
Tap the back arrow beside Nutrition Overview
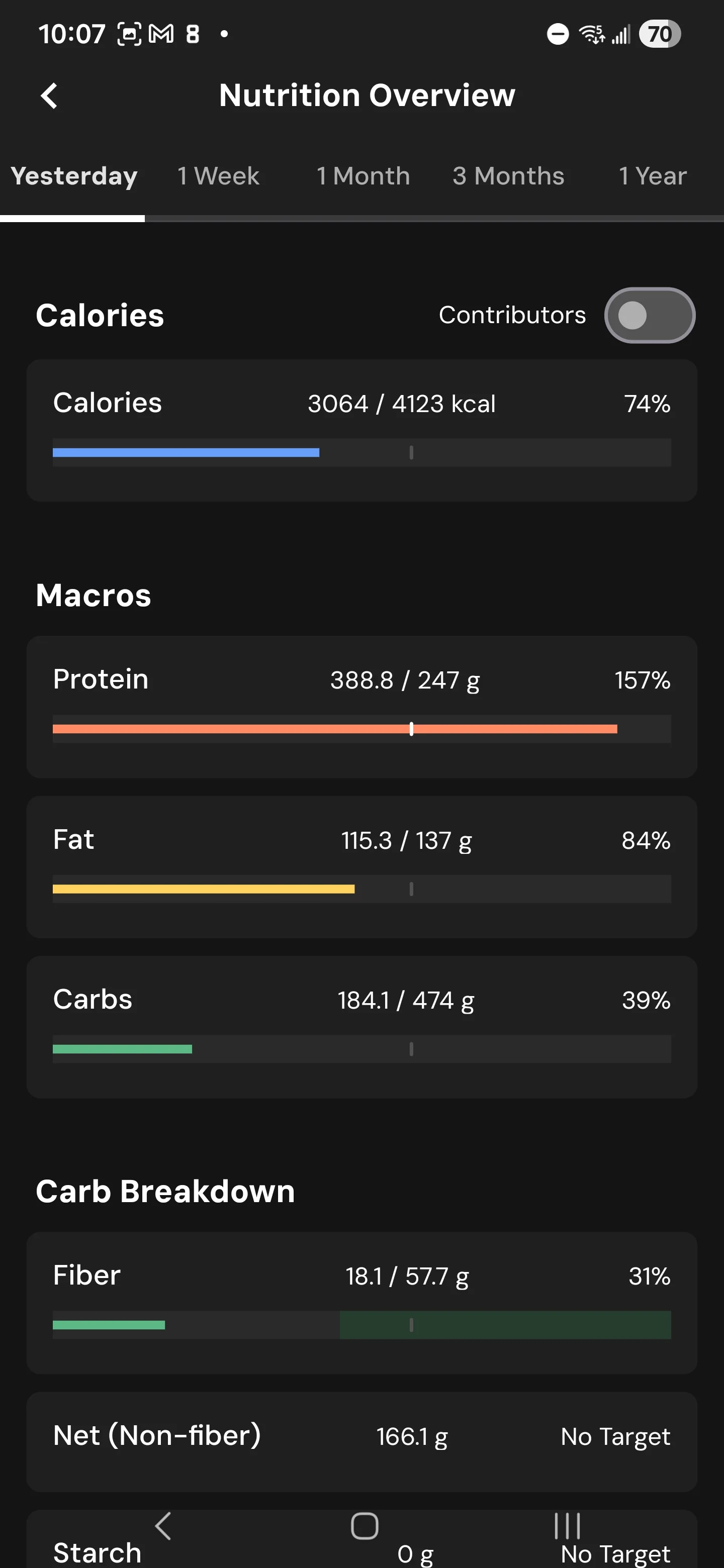point(49,95)
